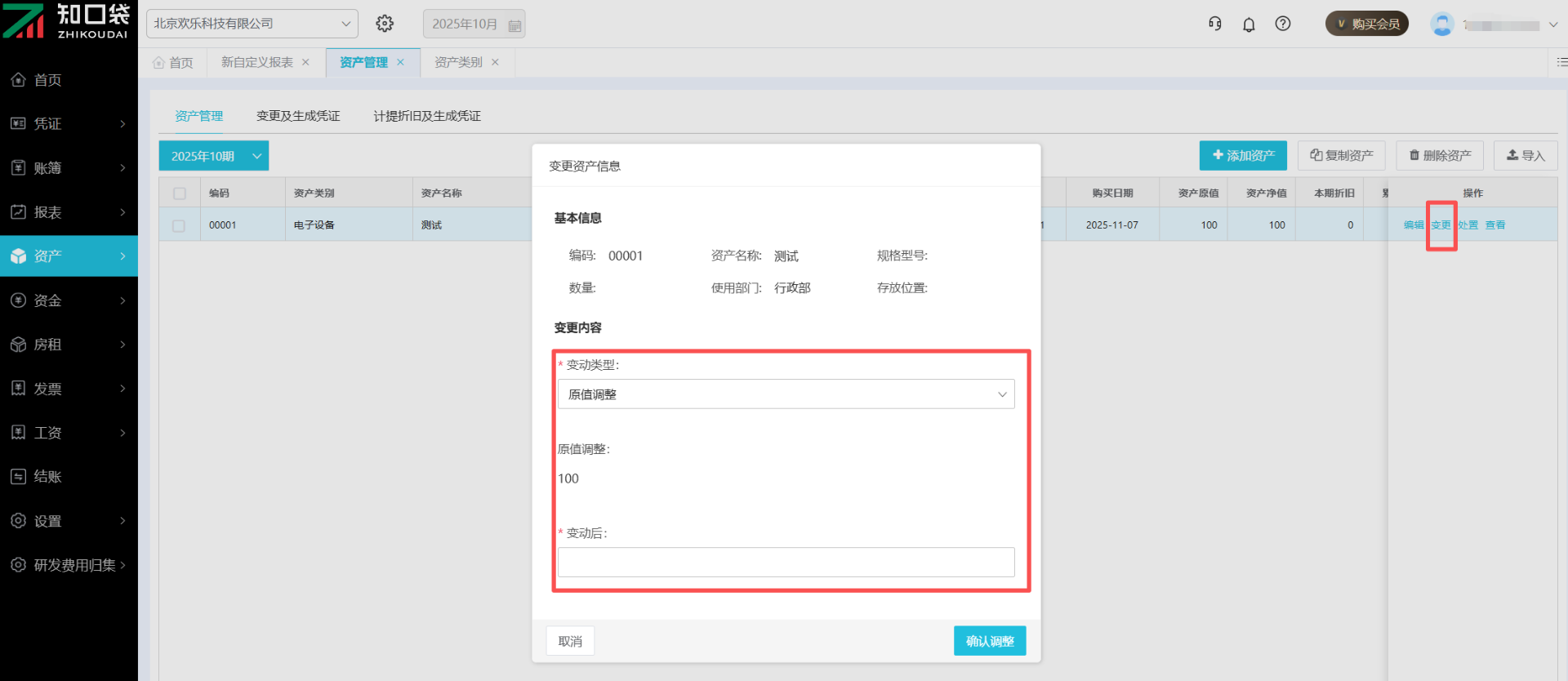Click the help question mark icon
This screenshot has width=1568, height=681.
pyautogui.click(x=1283, y=24)
